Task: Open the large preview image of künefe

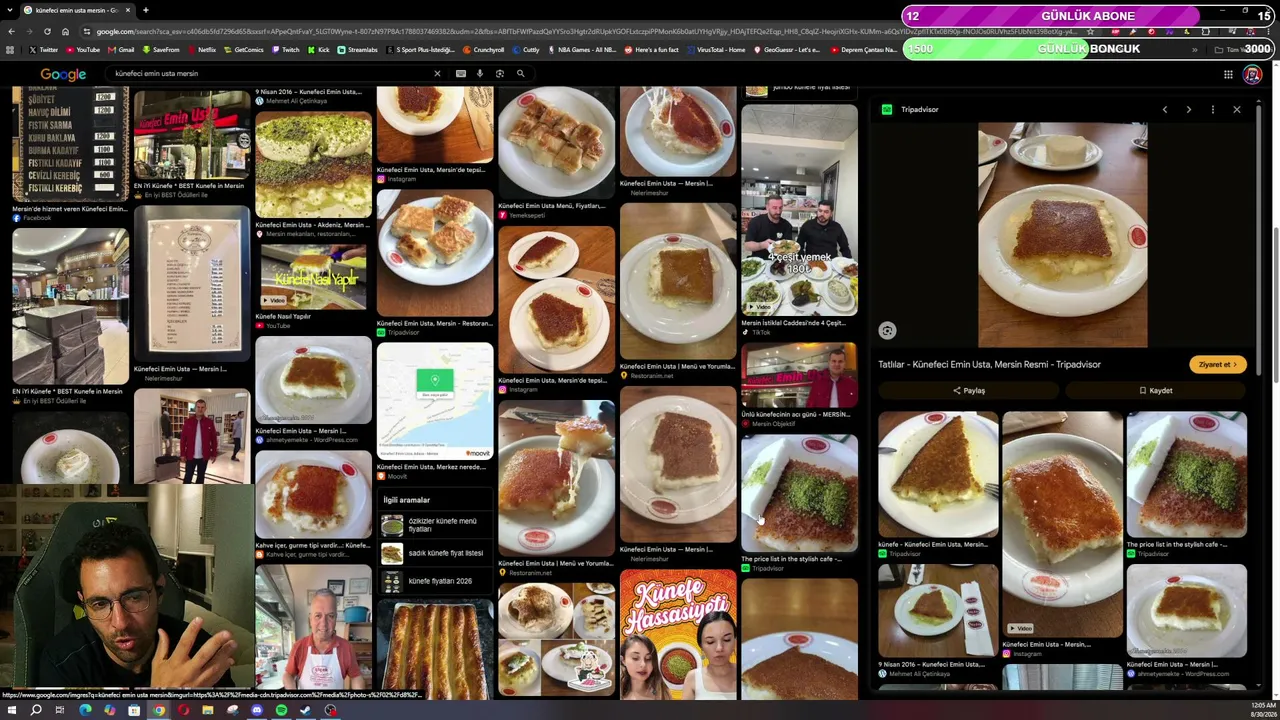Action: (x=1062, y=234)
